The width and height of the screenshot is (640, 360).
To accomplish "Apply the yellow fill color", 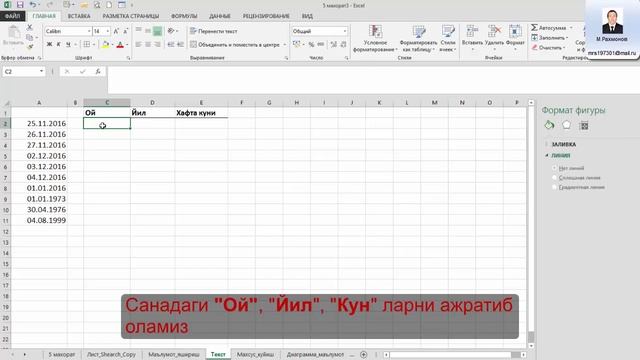I will click(x=105, y=44).
